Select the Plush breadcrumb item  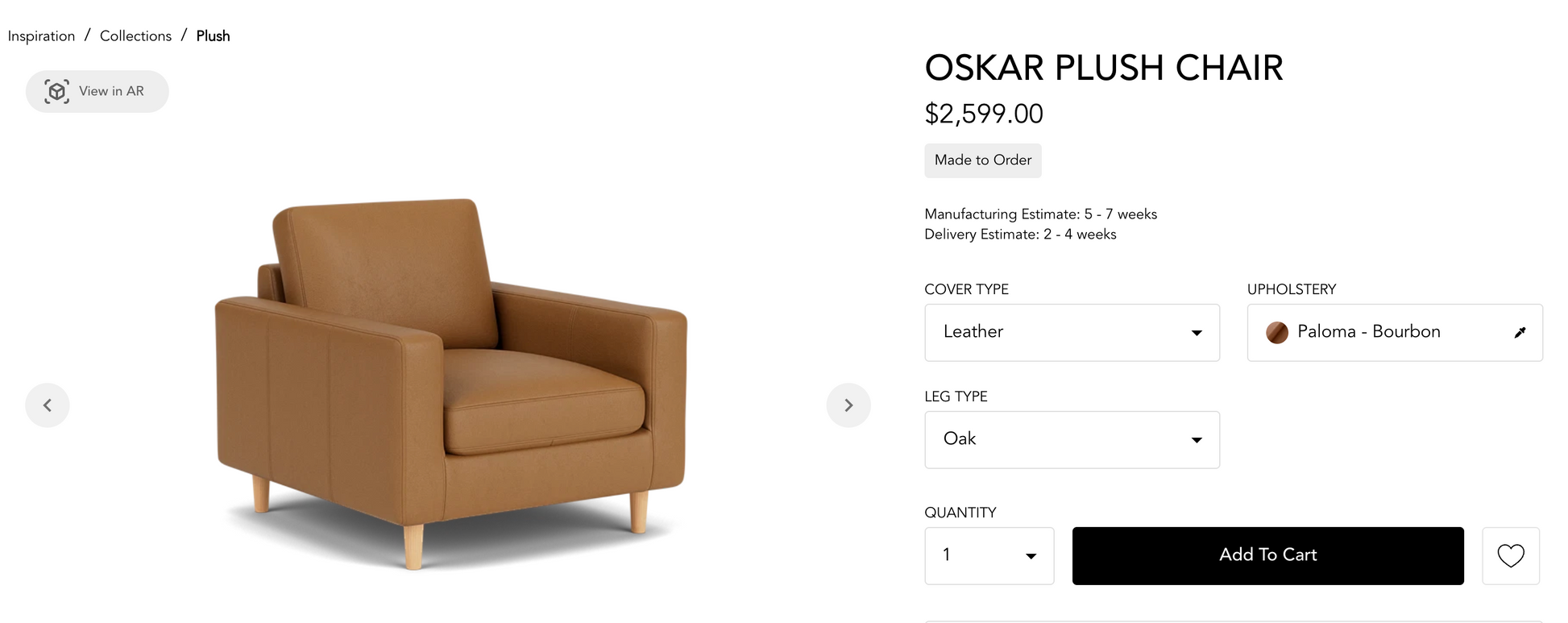pyautogui.click(x=213, y=36)
